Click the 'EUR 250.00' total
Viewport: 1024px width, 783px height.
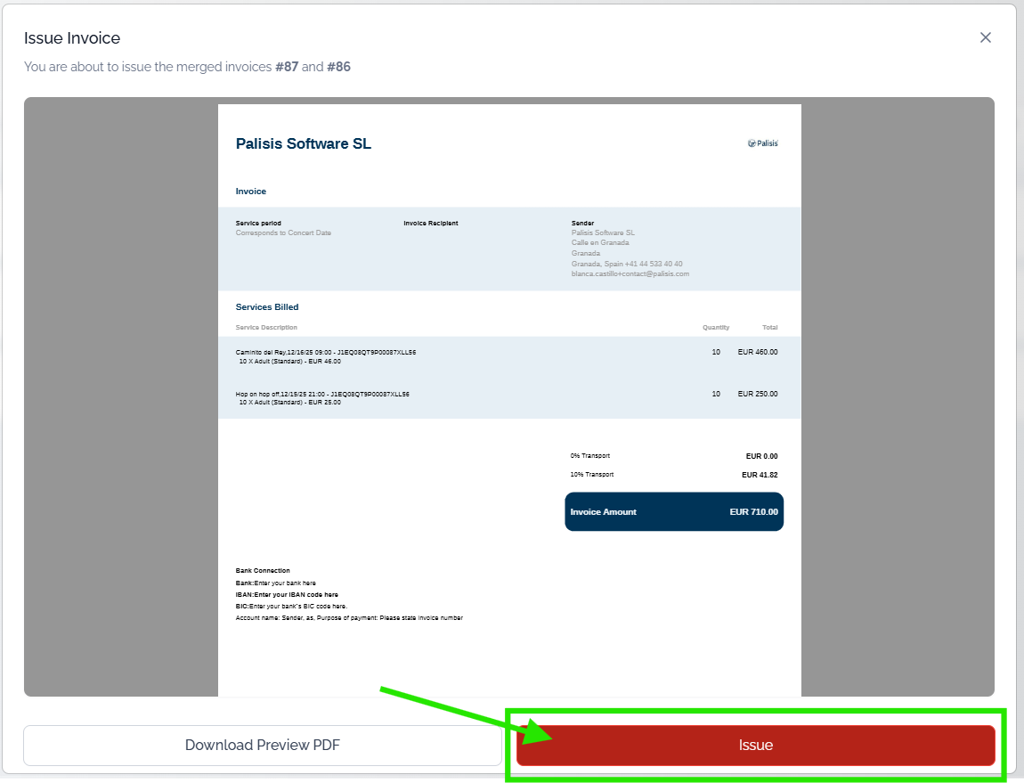[758, 394]
